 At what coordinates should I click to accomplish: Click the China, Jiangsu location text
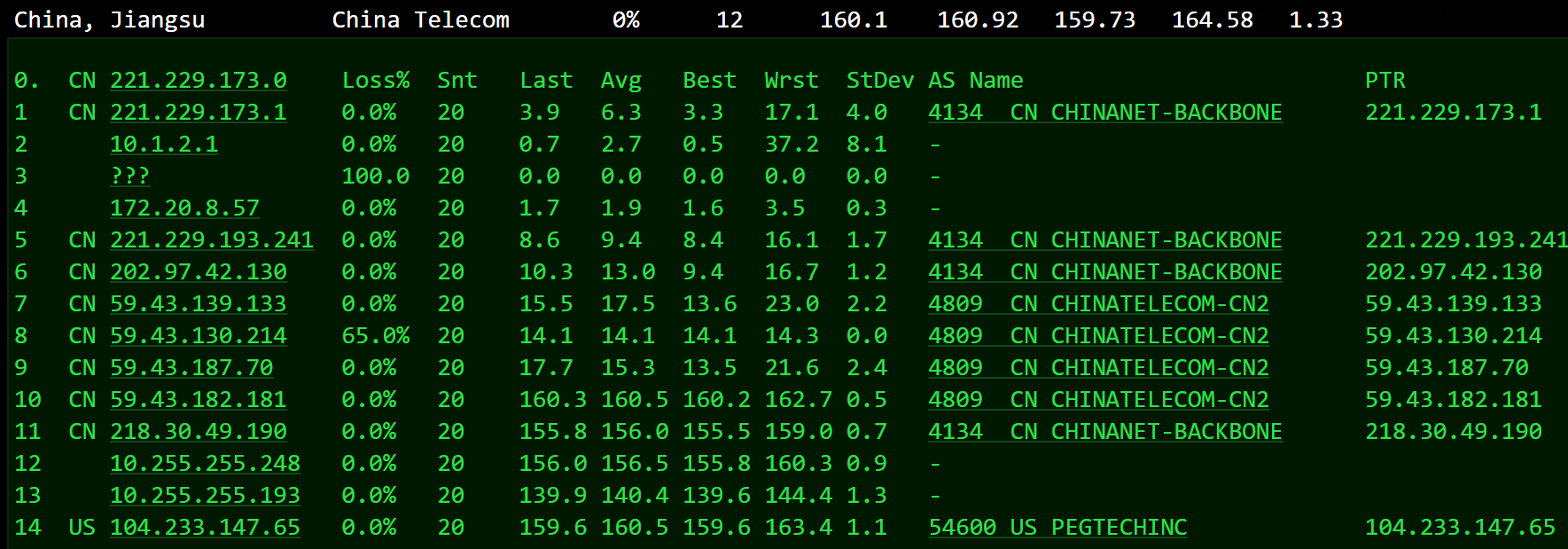coord(110,20)
